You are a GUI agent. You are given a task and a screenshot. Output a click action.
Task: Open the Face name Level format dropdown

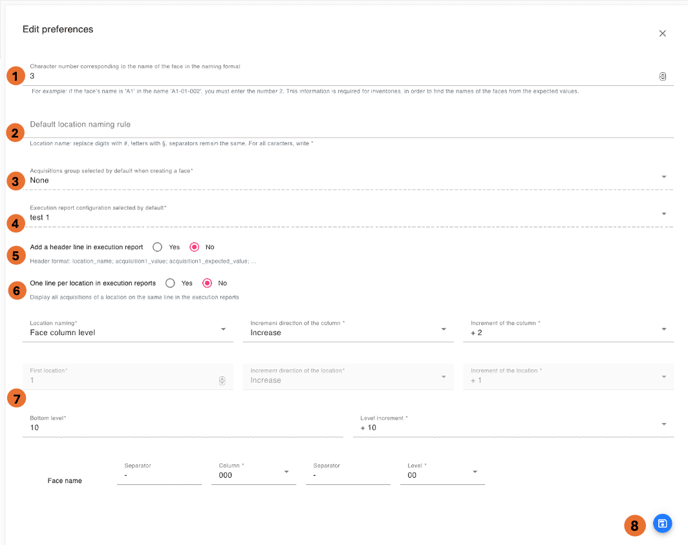pos(442,475)
